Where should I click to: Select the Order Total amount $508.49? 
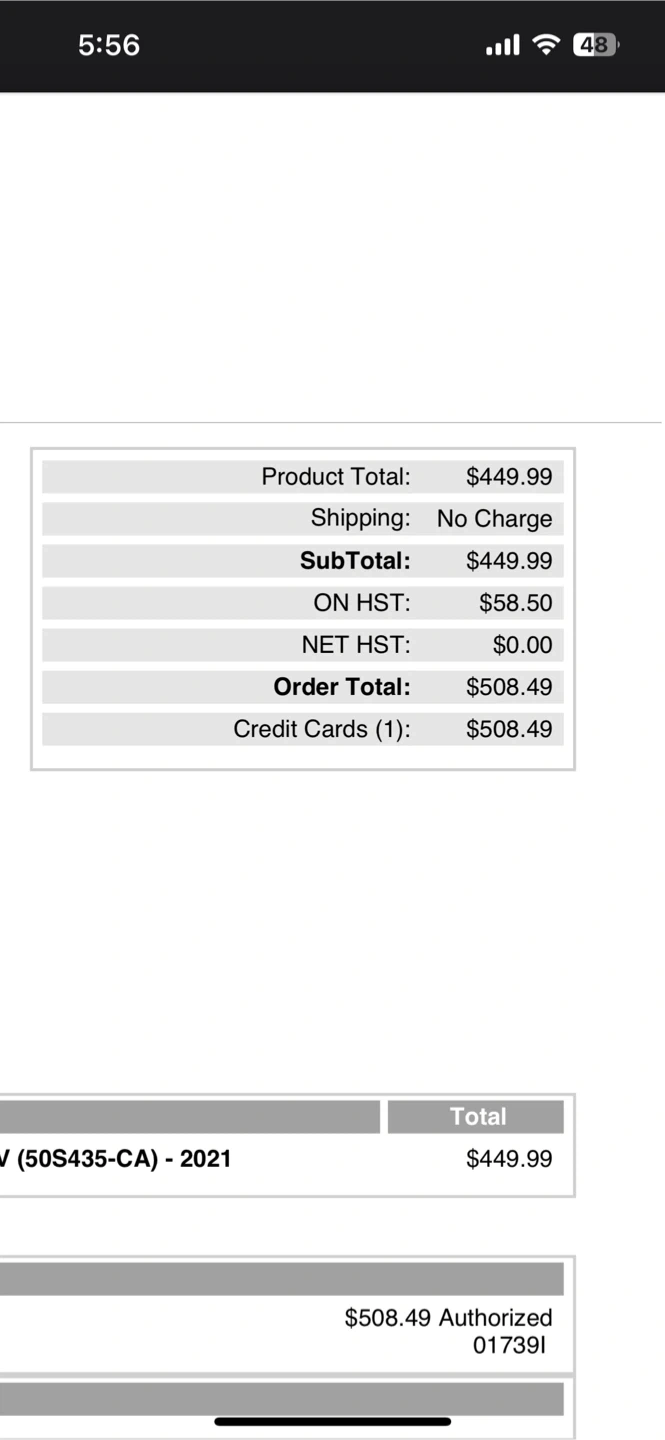point(508,687)
